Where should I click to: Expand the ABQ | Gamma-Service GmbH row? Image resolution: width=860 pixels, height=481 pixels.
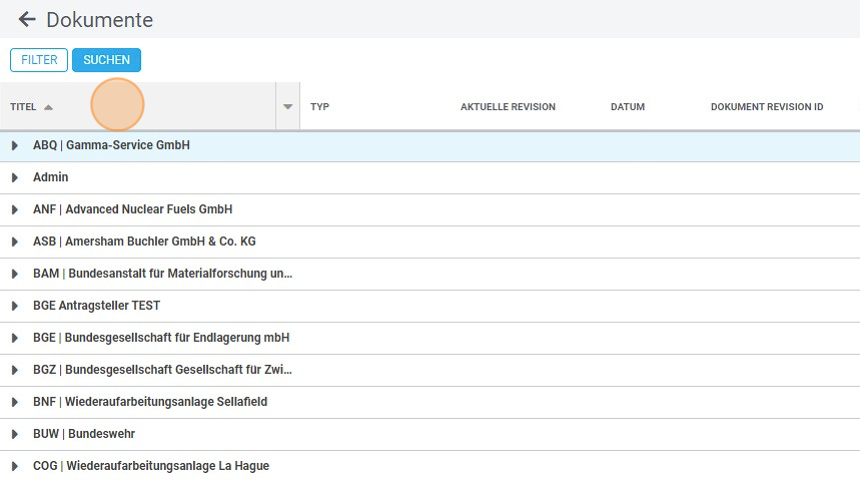[x=15, y=145]
